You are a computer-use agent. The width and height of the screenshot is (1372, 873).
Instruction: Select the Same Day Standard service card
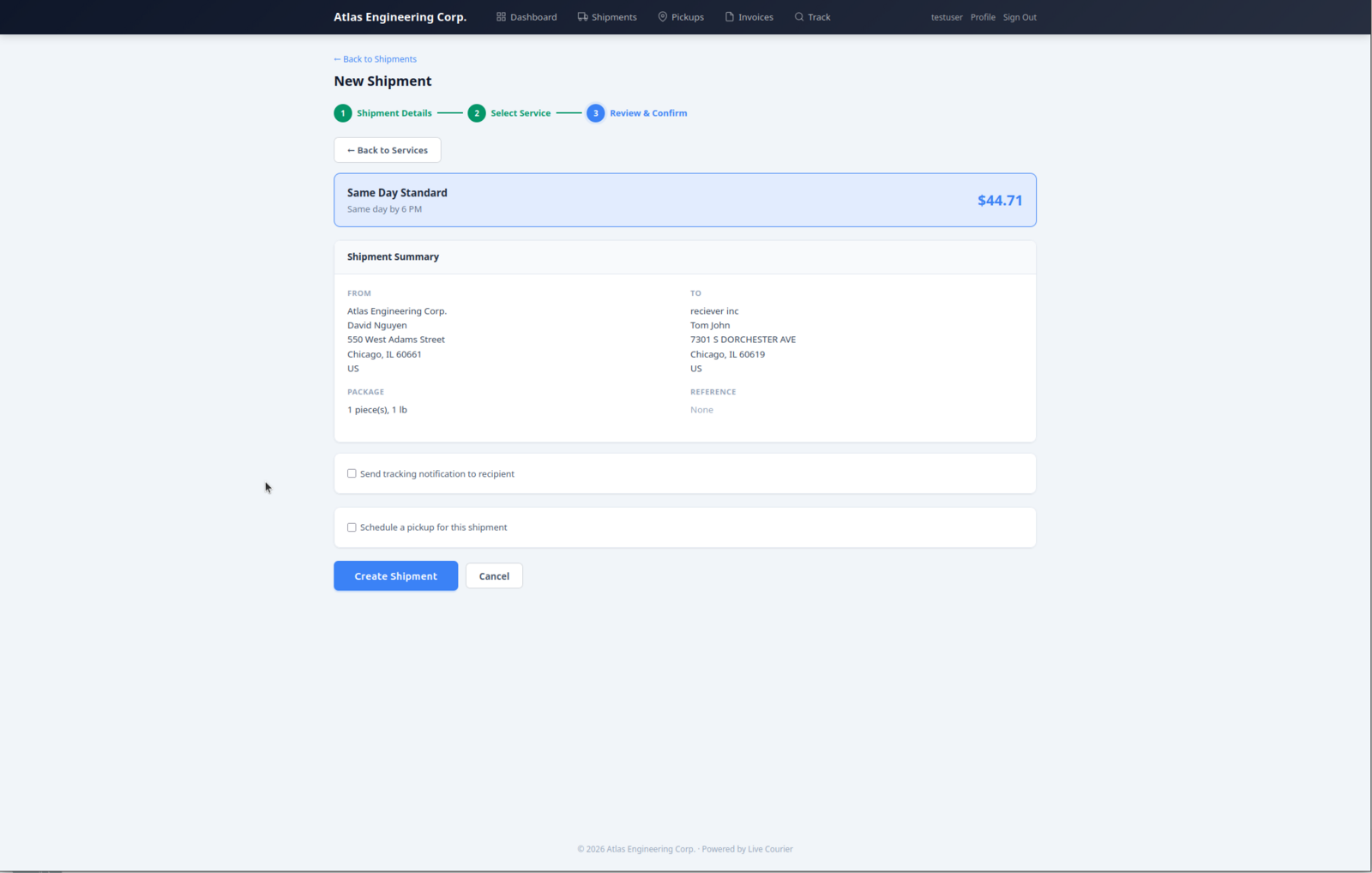tap(684, 200)
